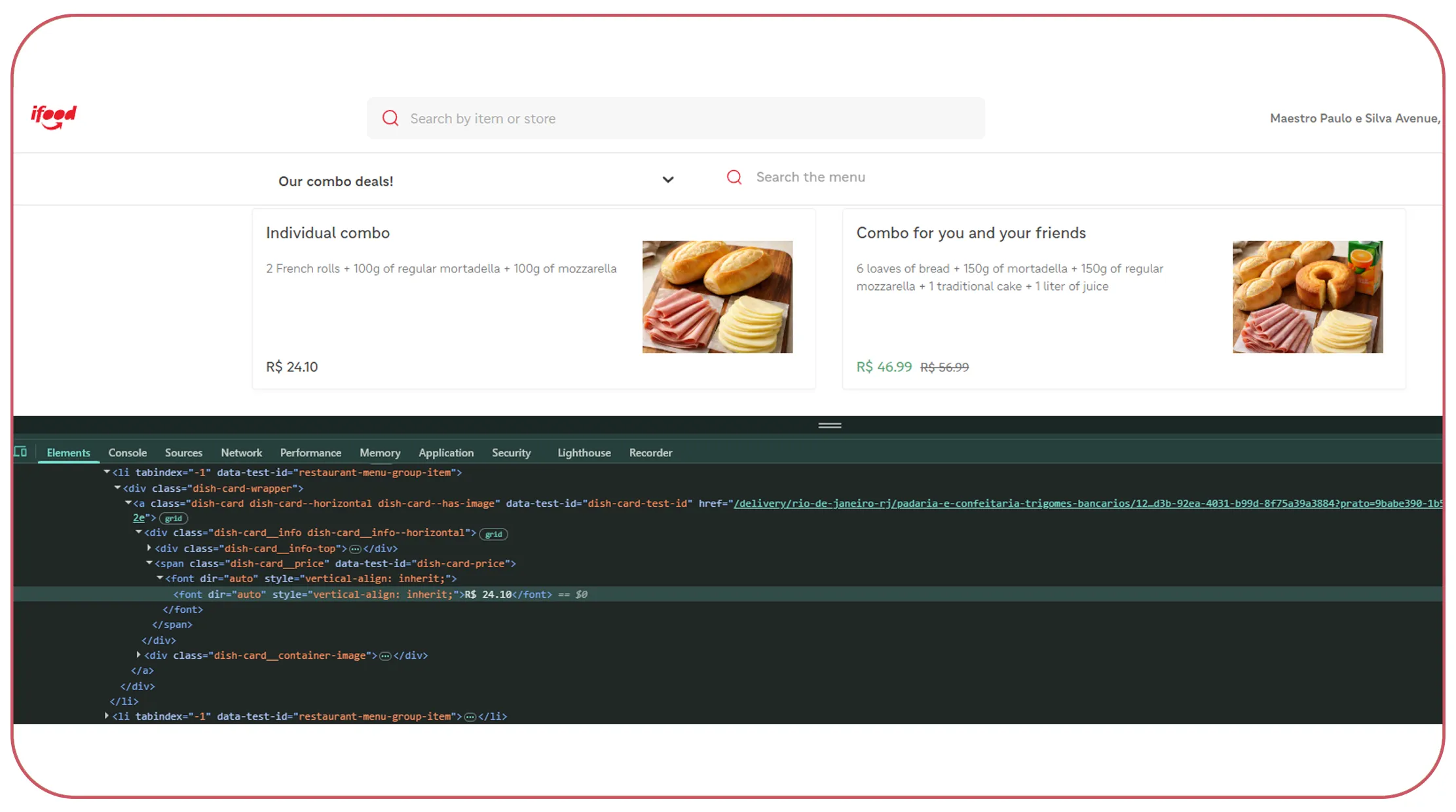Click the grid badge after dish-card__info--horizontal div
The width and height of the screenshot is (1456, 812).
pyautogui.click(x=494, y=534)
